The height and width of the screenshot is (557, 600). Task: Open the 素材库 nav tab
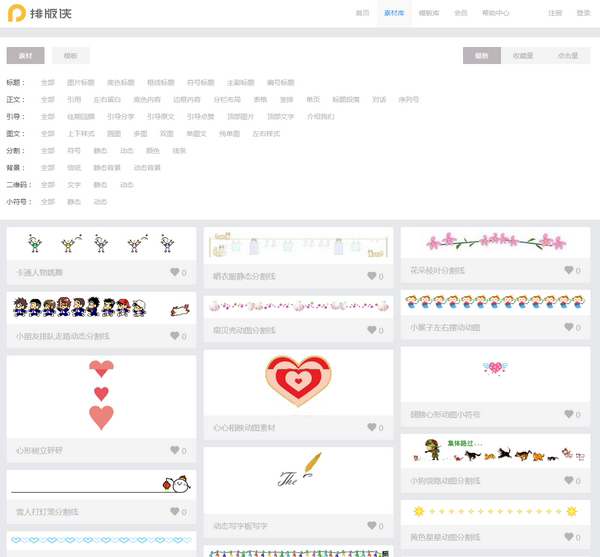click(394, 13)
